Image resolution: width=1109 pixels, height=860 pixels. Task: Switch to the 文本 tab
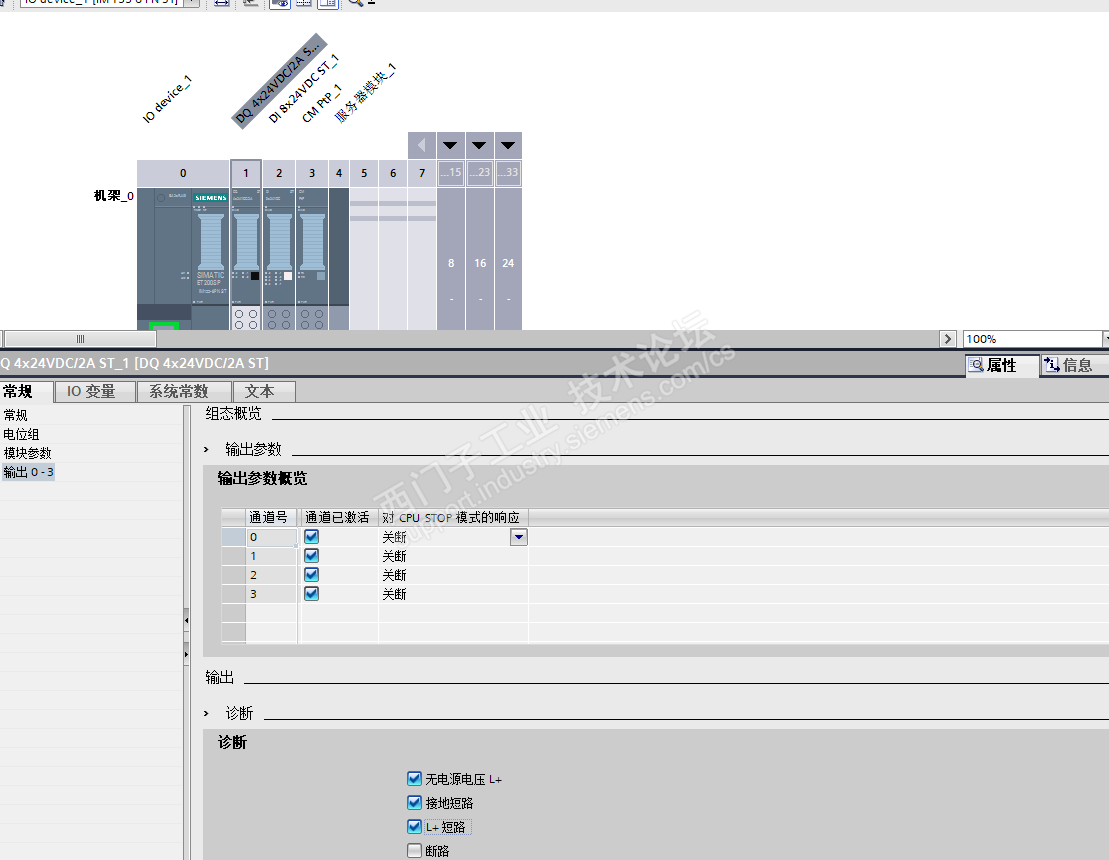point(264,391)
